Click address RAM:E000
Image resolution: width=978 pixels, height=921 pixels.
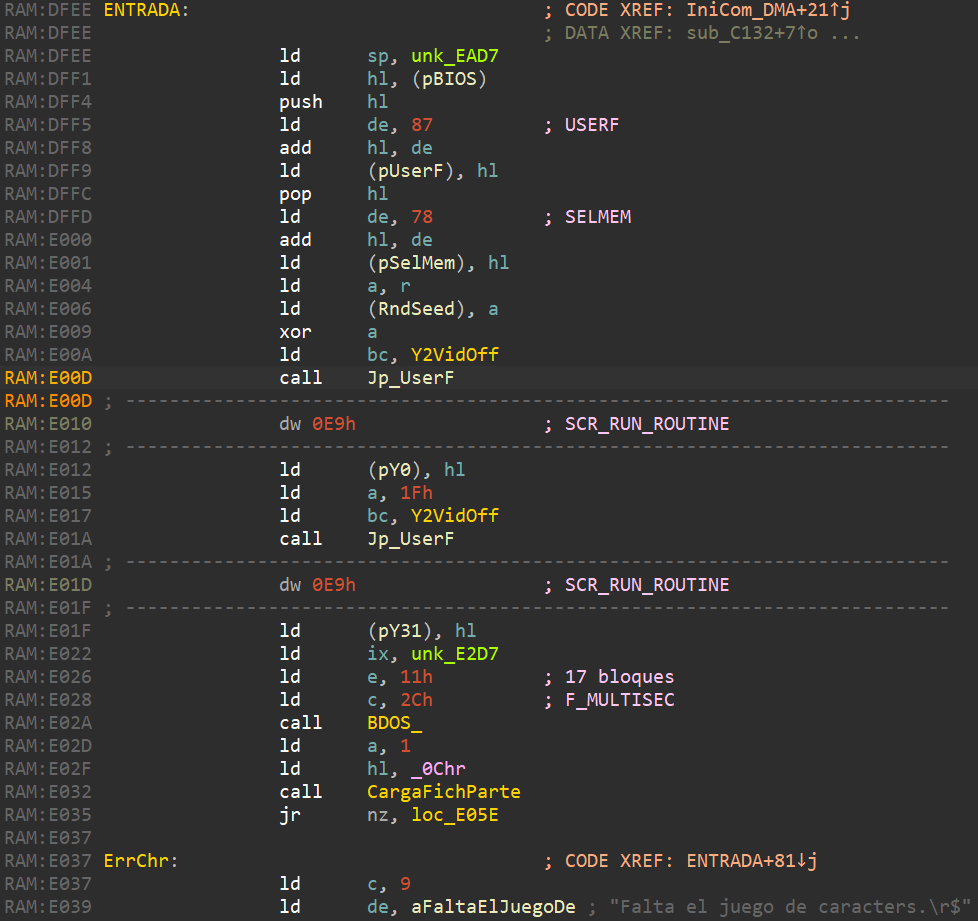[48, 240]
